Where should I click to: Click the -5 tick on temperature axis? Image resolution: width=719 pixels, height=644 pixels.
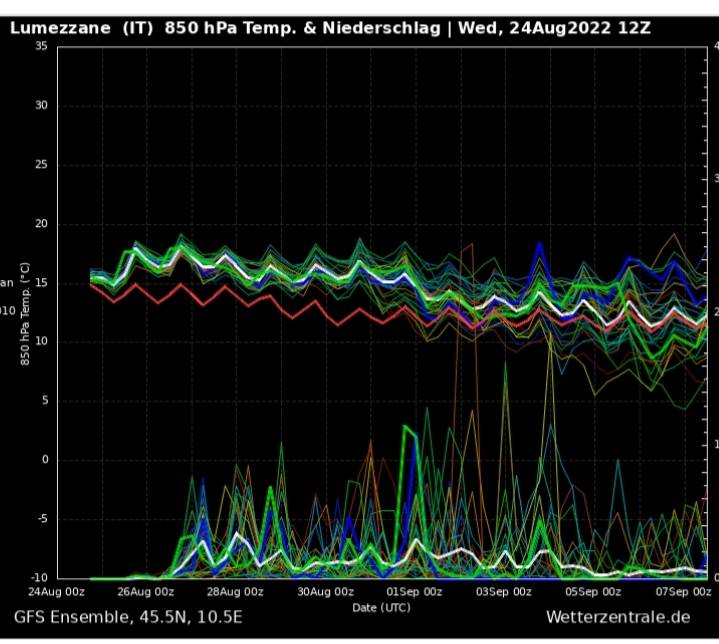tap(41, 519)
